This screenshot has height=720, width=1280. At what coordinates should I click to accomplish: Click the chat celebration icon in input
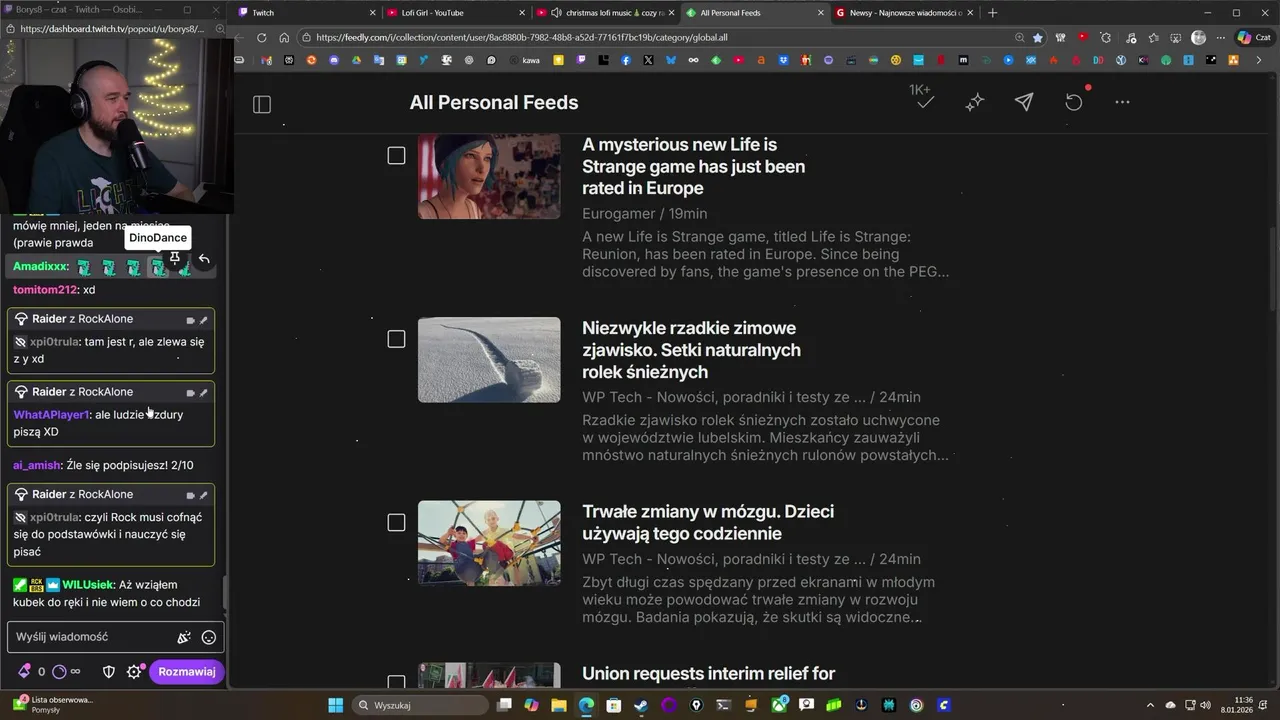tap(184, 637)
